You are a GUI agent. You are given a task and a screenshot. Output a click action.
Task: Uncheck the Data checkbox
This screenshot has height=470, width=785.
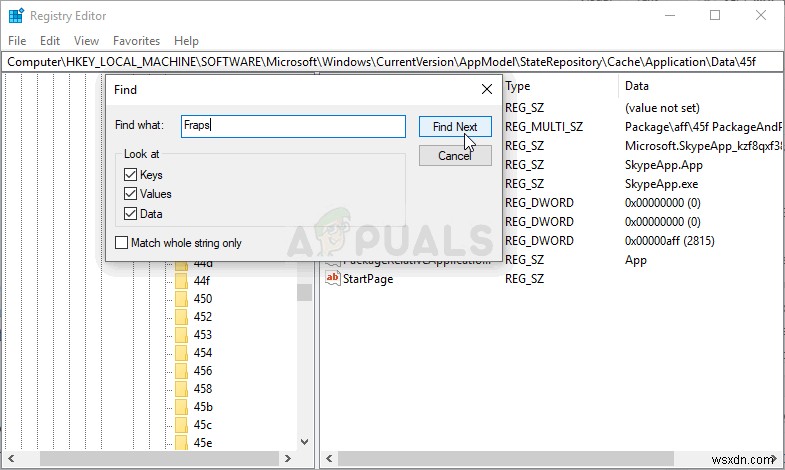coord(130,214)
